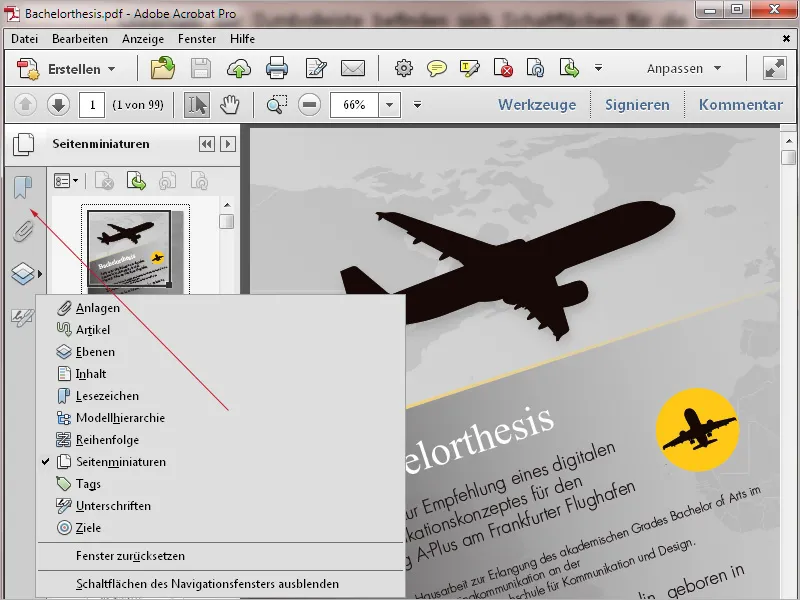Open the Anzeige menu

coord(143,39)
